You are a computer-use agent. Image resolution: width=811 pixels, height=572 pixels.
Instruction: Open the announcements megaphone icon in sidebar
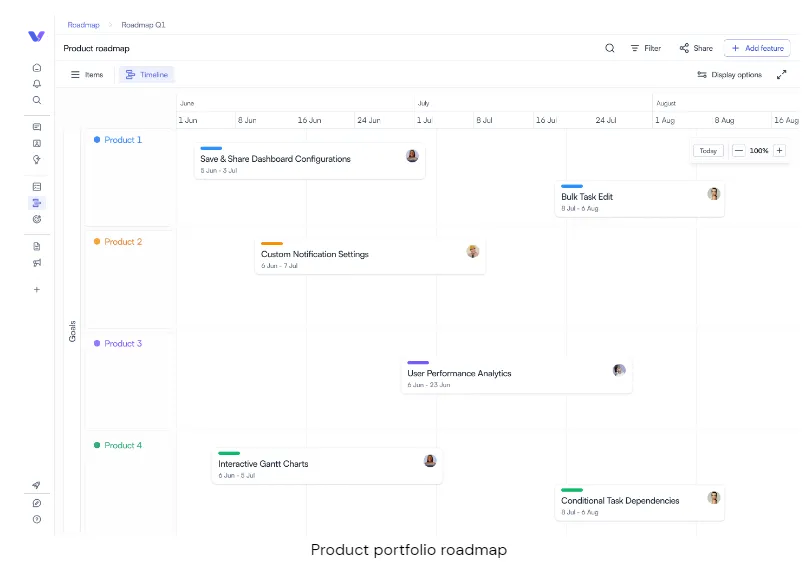(x=37, y=263)
